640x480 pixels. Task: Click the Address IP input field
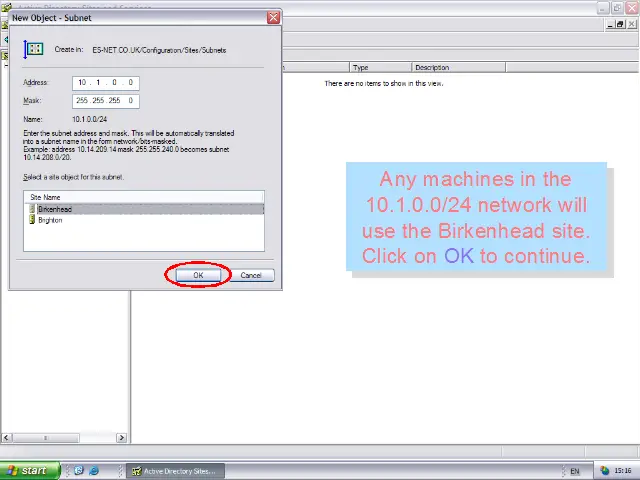[x=105, y=83]
